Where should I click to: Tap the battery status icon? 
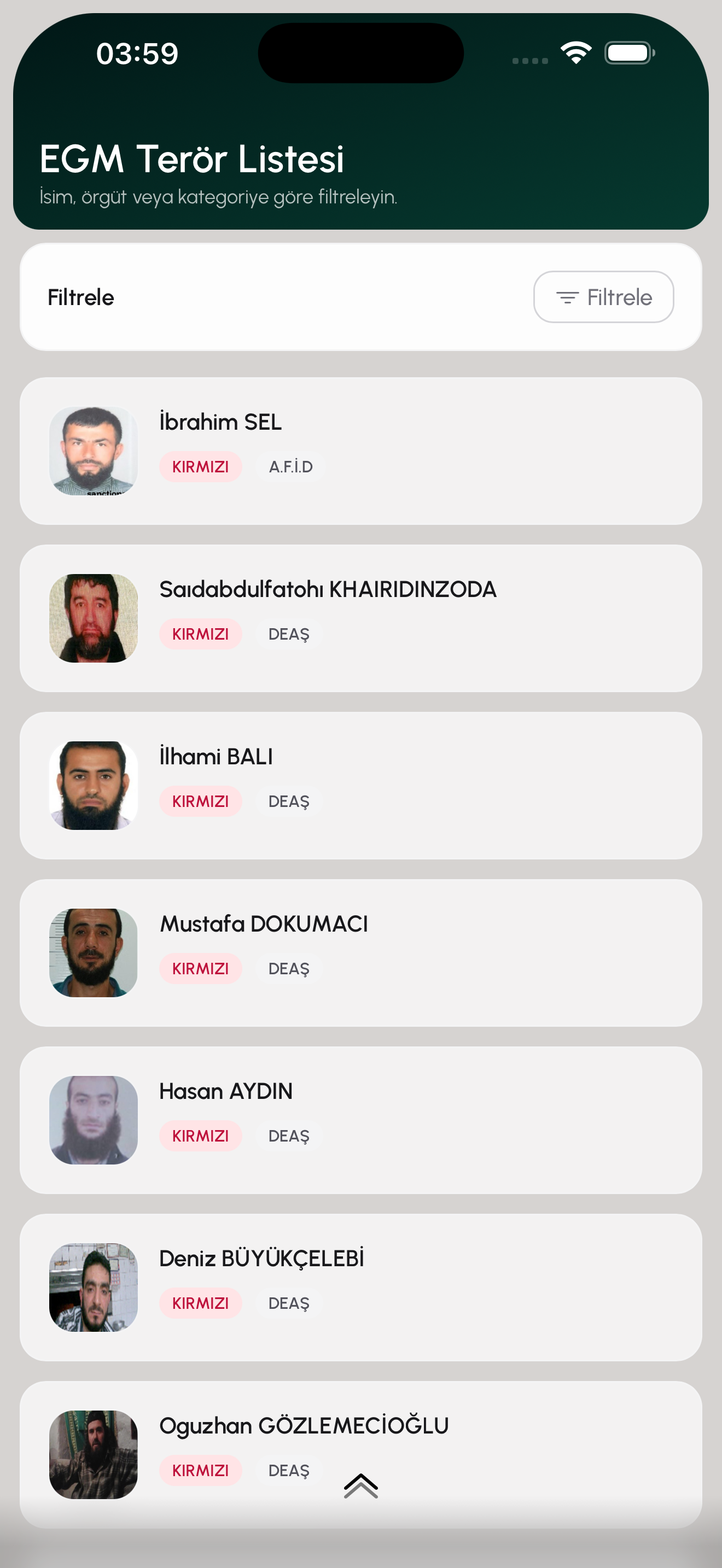coord(629,53)
